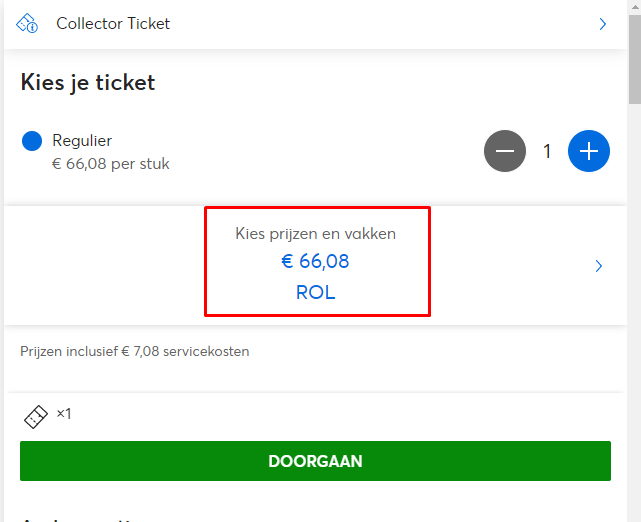Click the ×1 ticket counter text

[64, 414]
